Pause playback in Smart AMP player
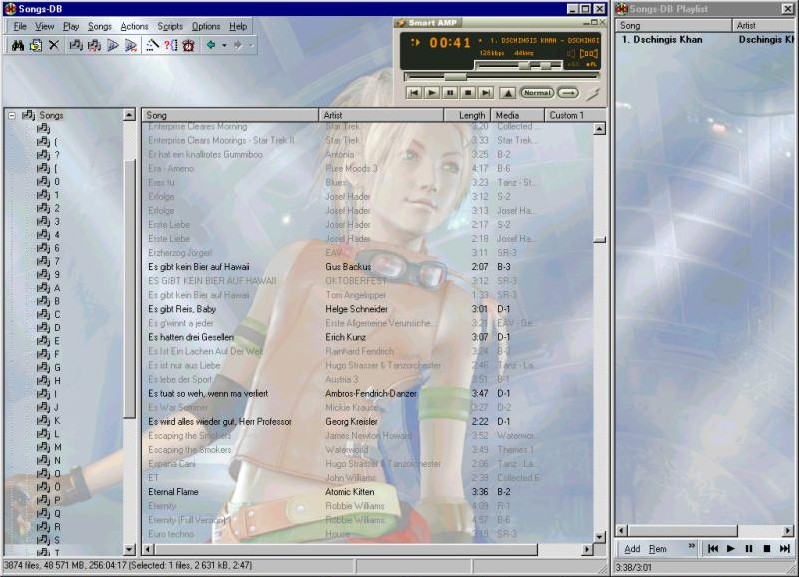Image resolution: width=799 pixels, height=577 pixels. (450, 93)
